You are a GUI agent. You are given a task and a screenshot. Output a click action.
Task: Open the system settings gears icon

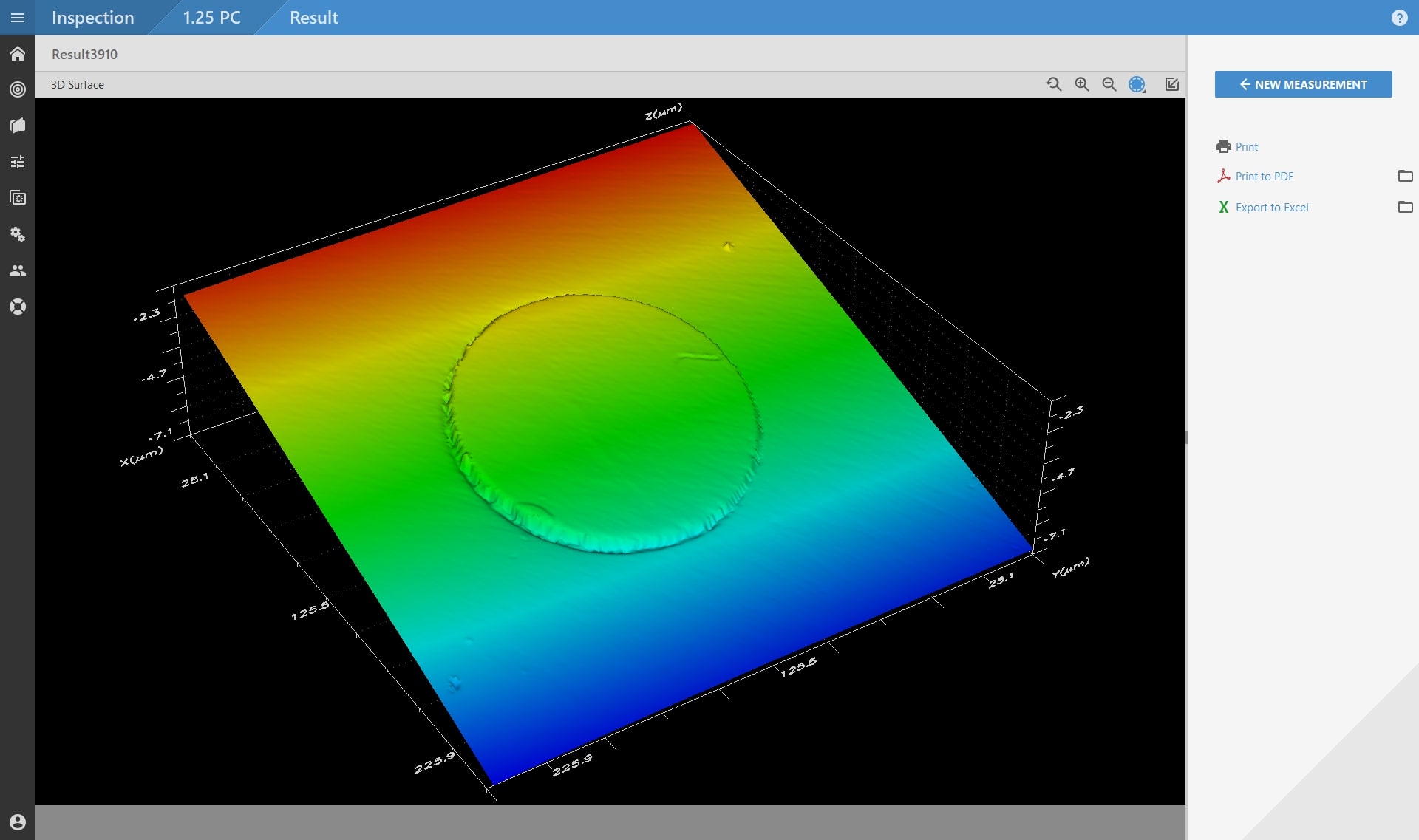pyautogui.click(x=17, y=234)
